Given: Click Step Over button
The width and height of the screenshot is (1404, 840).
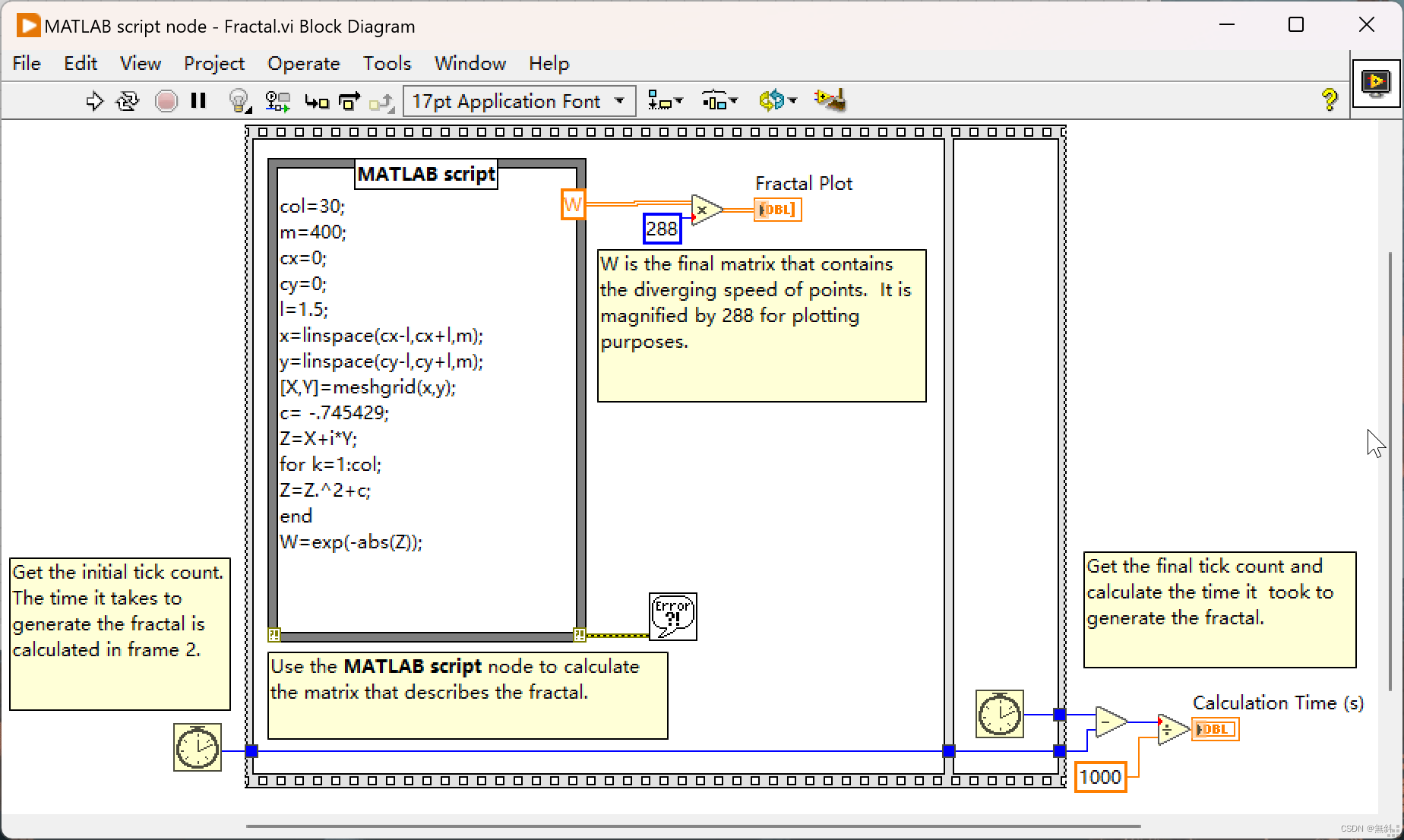Looking at the screenshot, I should 349,101.
